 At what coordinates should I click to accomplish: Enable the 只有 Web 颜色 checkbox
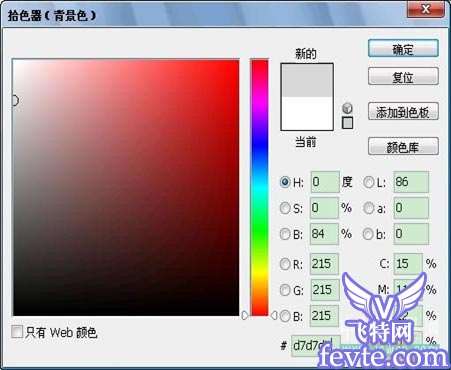click(x=17, y=332)
